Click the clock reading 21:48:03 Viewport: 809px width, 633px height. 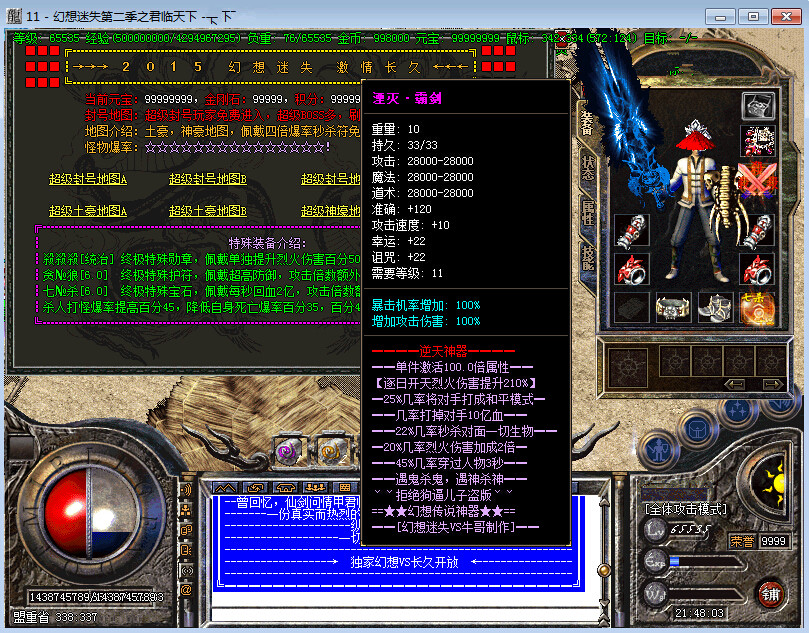point(699,613)
